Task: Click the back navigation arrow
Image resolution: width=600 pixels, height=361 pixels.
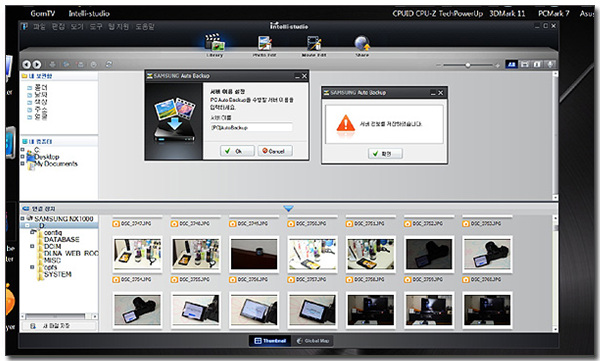Action: 26,64
